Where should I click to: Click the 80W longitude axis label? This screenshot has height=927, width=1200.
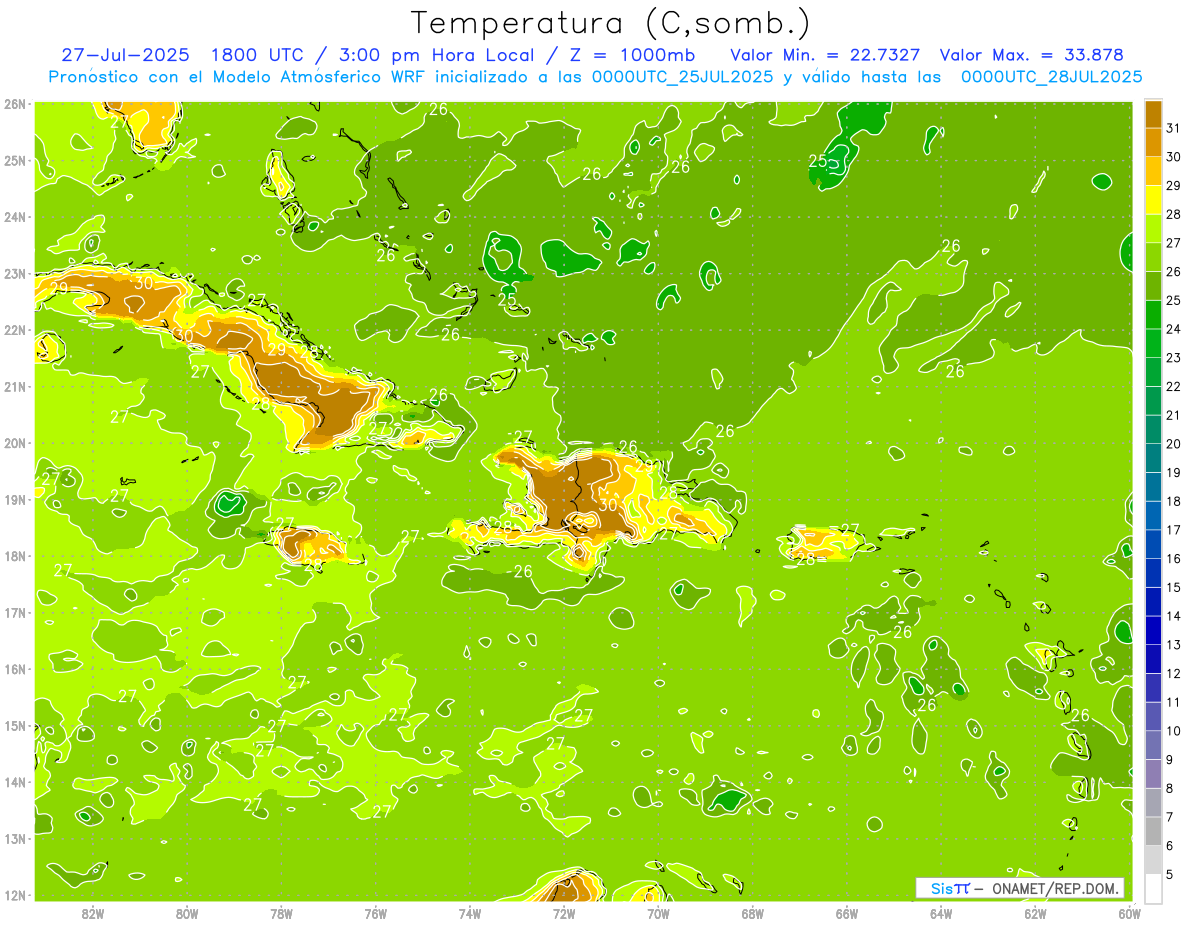point(187,913)
